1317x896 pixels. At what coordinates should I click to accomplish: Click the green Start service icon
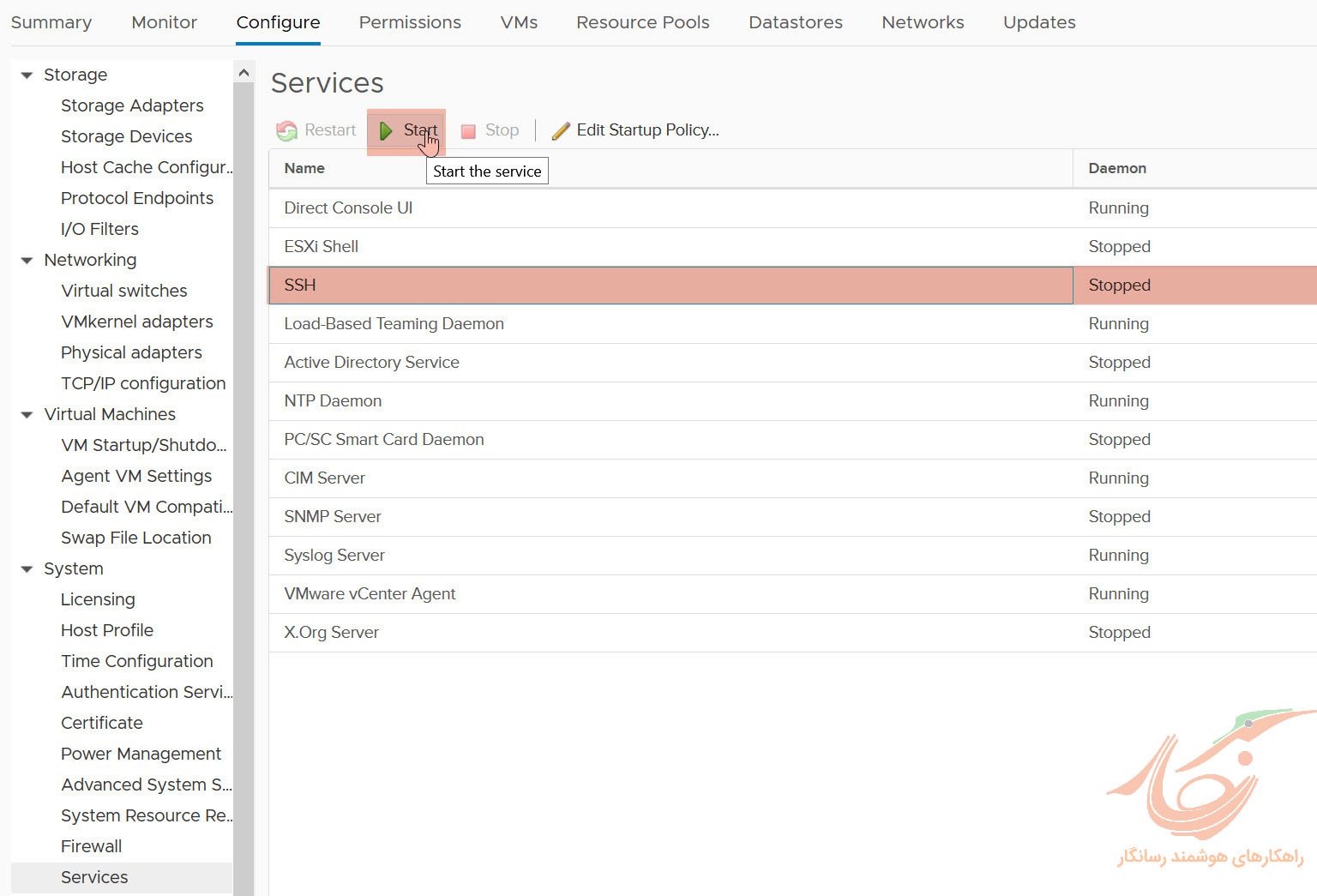coord(385,130)
